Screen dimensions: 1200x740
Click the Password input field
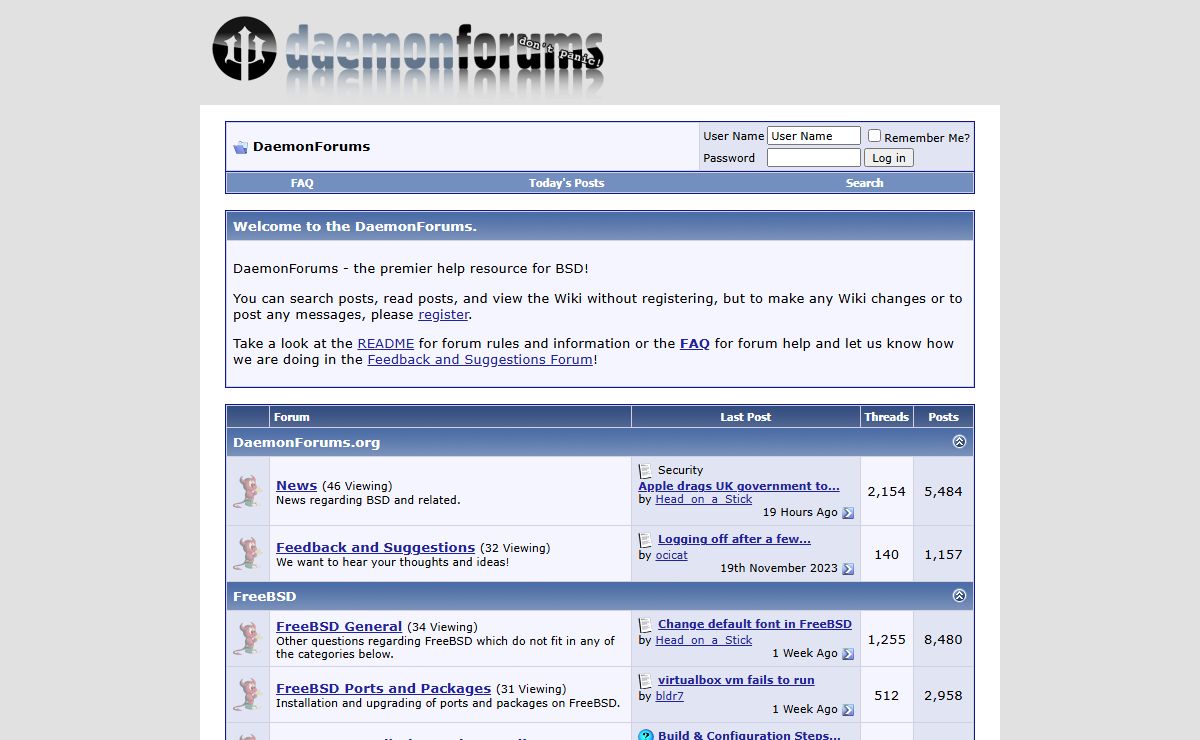pyautogui.click(x=814, y=158)
